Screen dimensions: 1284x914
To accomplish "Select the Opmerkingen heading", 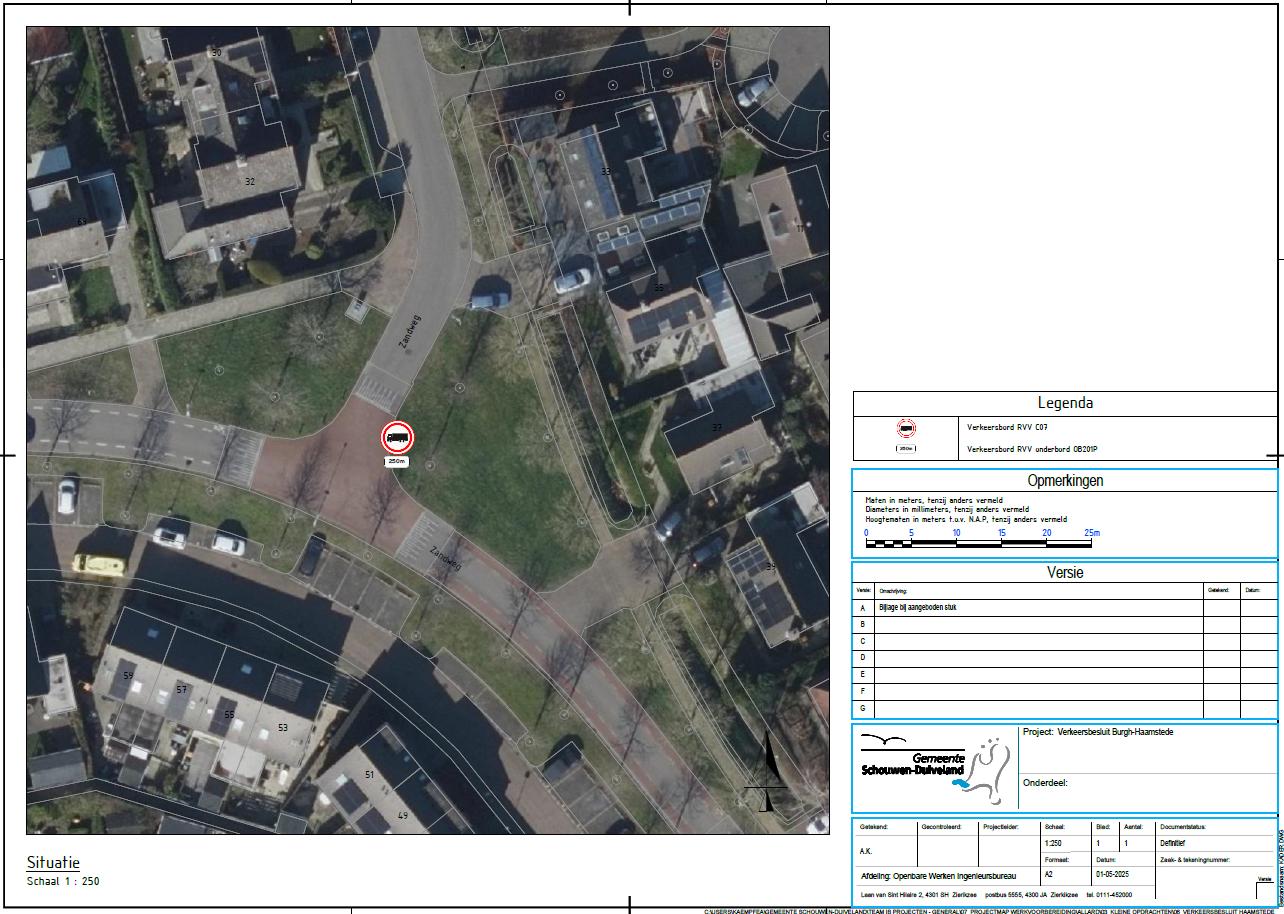I will point(1064,481).
